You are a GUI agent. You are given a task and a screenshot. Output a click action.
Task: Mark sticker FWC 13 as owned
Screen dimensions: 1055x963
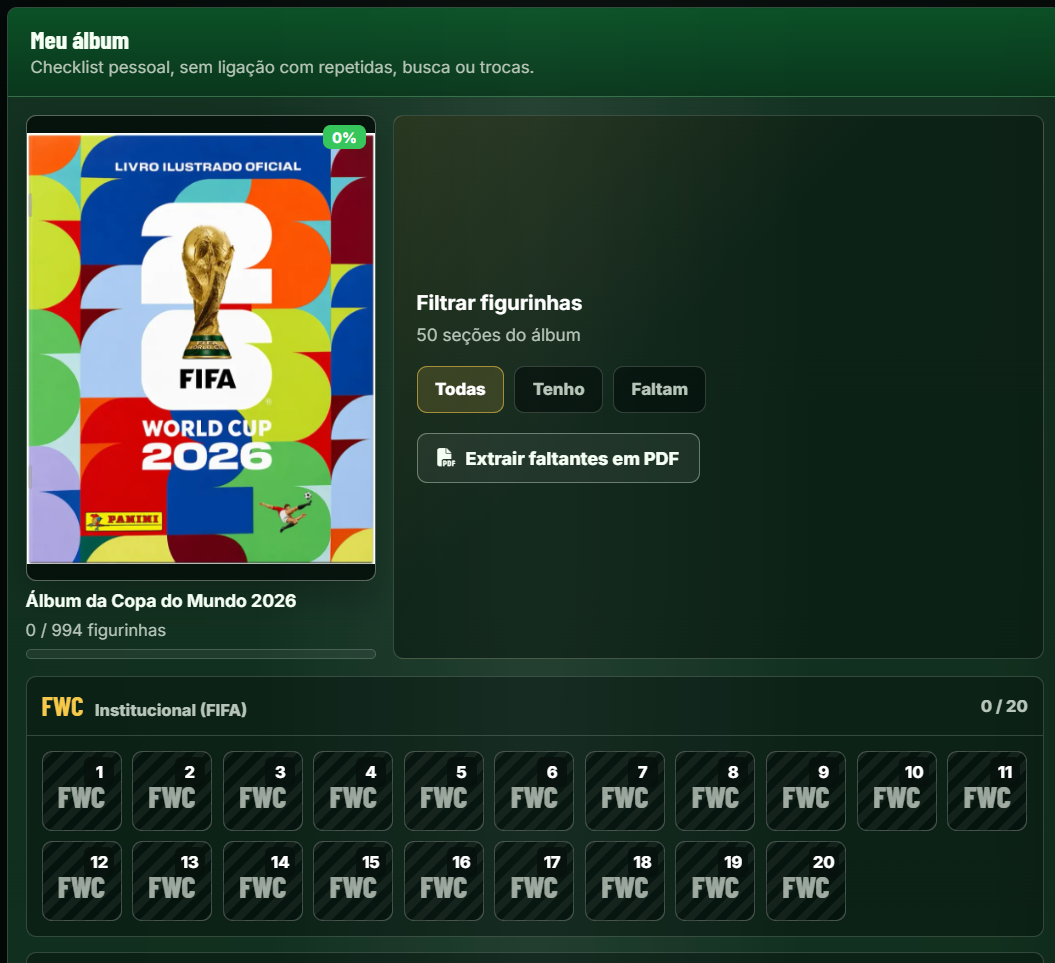pyautogui.click(x=172, y=881)
